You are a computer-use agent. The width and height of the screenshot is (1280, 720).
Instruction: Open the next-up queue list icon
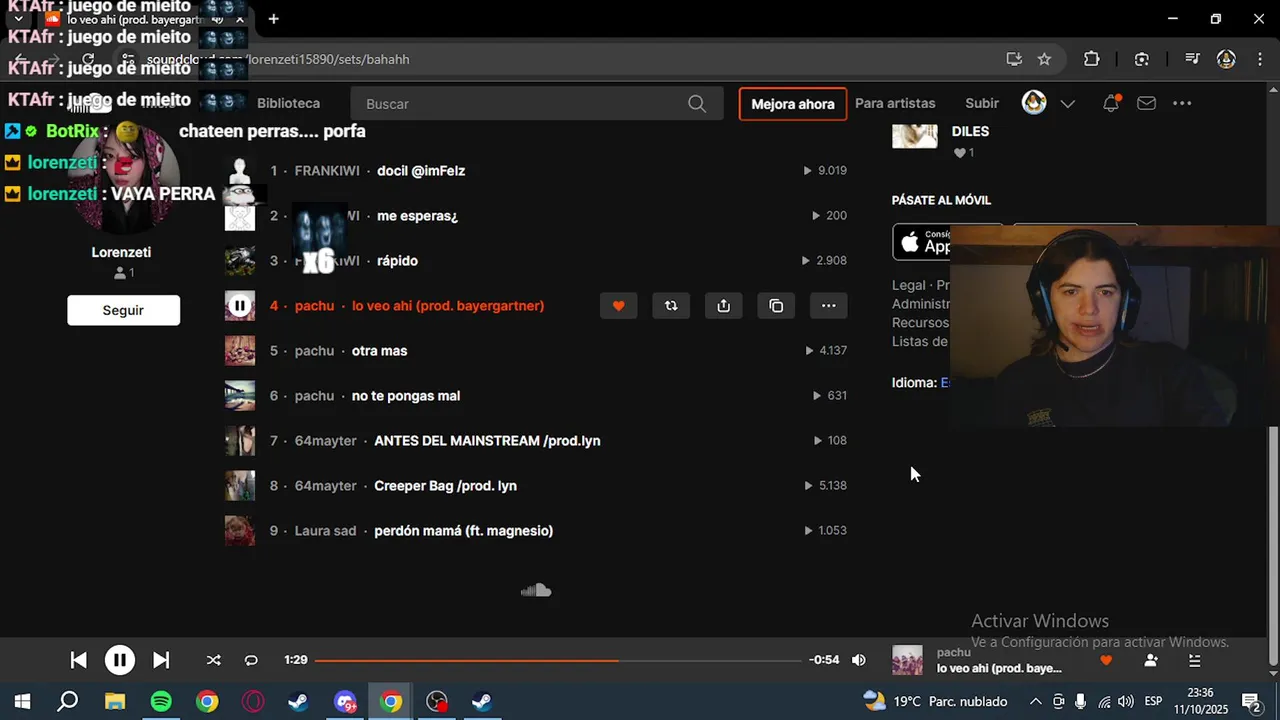pos(1194,660)
